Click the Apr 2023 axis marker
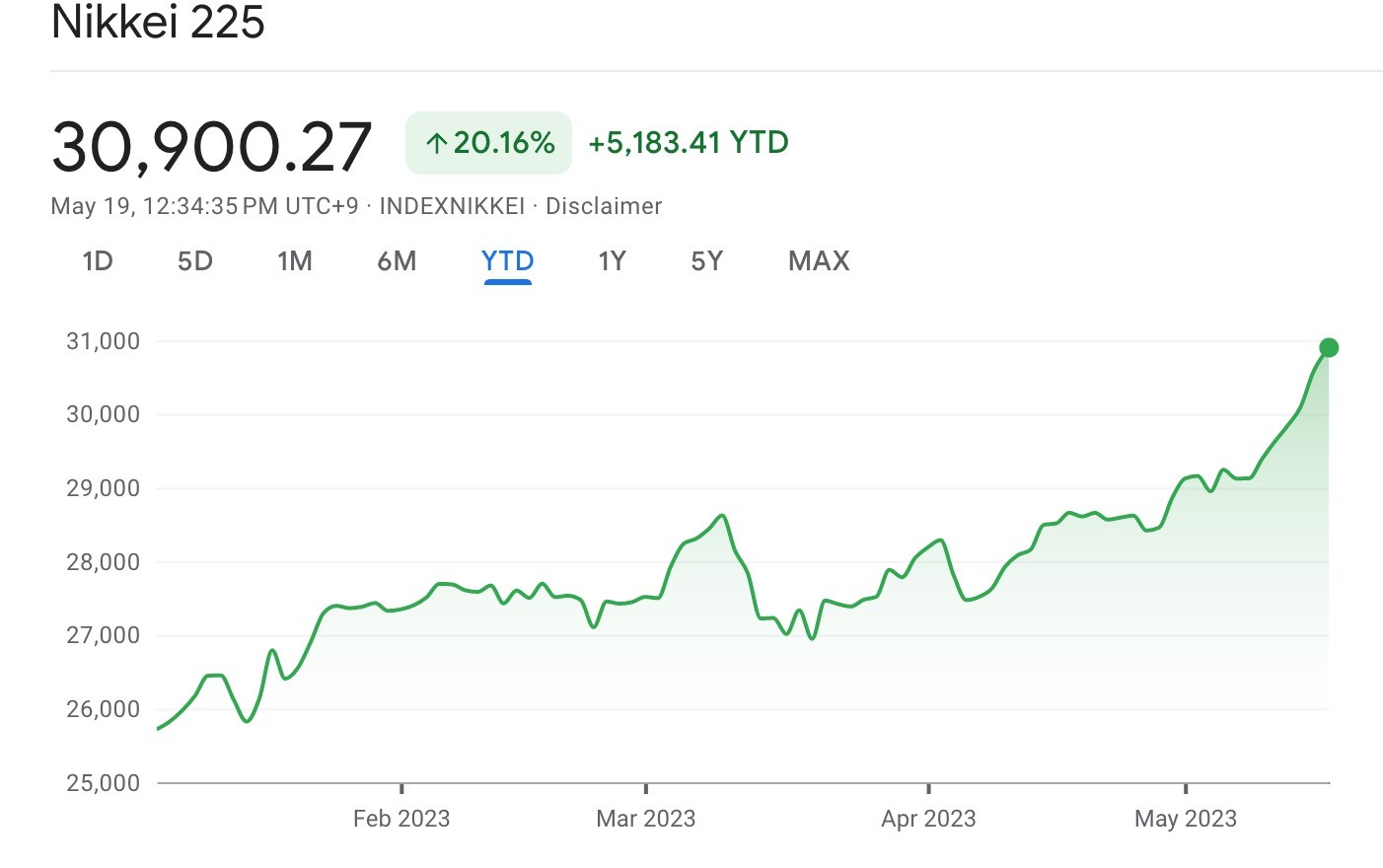This screenshot has width=1383, height=868. pos(928,819)
